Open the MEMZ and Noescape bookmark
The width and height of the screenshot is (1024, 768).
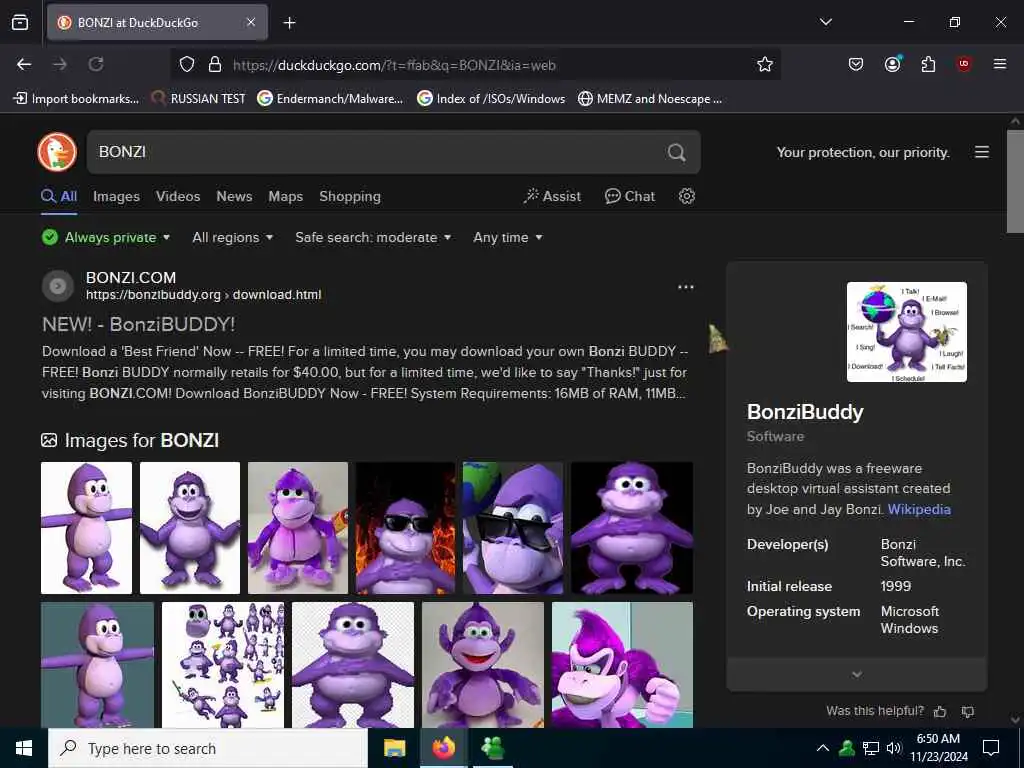650,99
